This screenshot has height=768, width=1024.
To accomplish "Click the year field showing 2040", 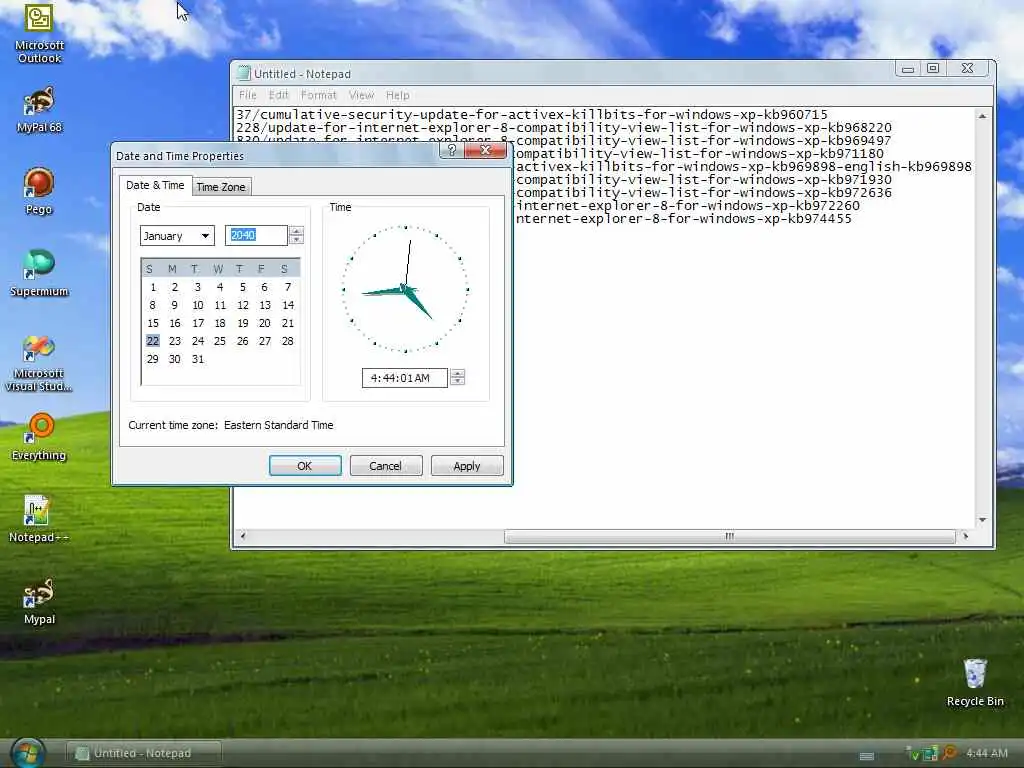I will pos(256,235).
